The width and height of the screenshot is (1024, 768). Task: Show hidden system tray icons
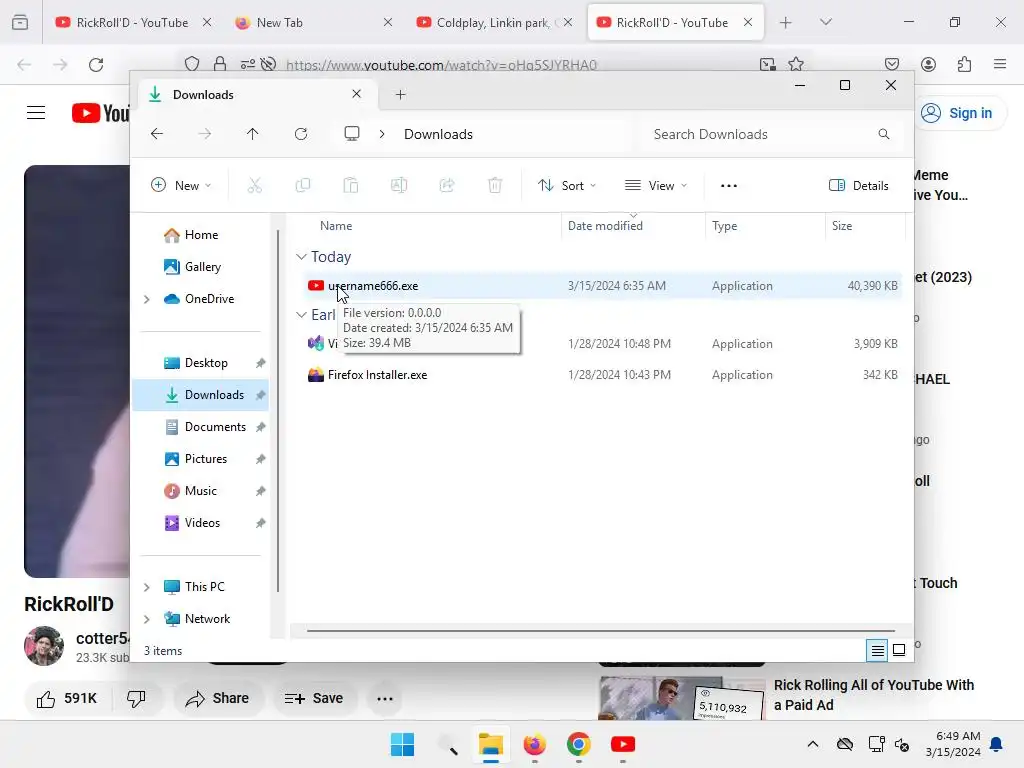point(812,744)
